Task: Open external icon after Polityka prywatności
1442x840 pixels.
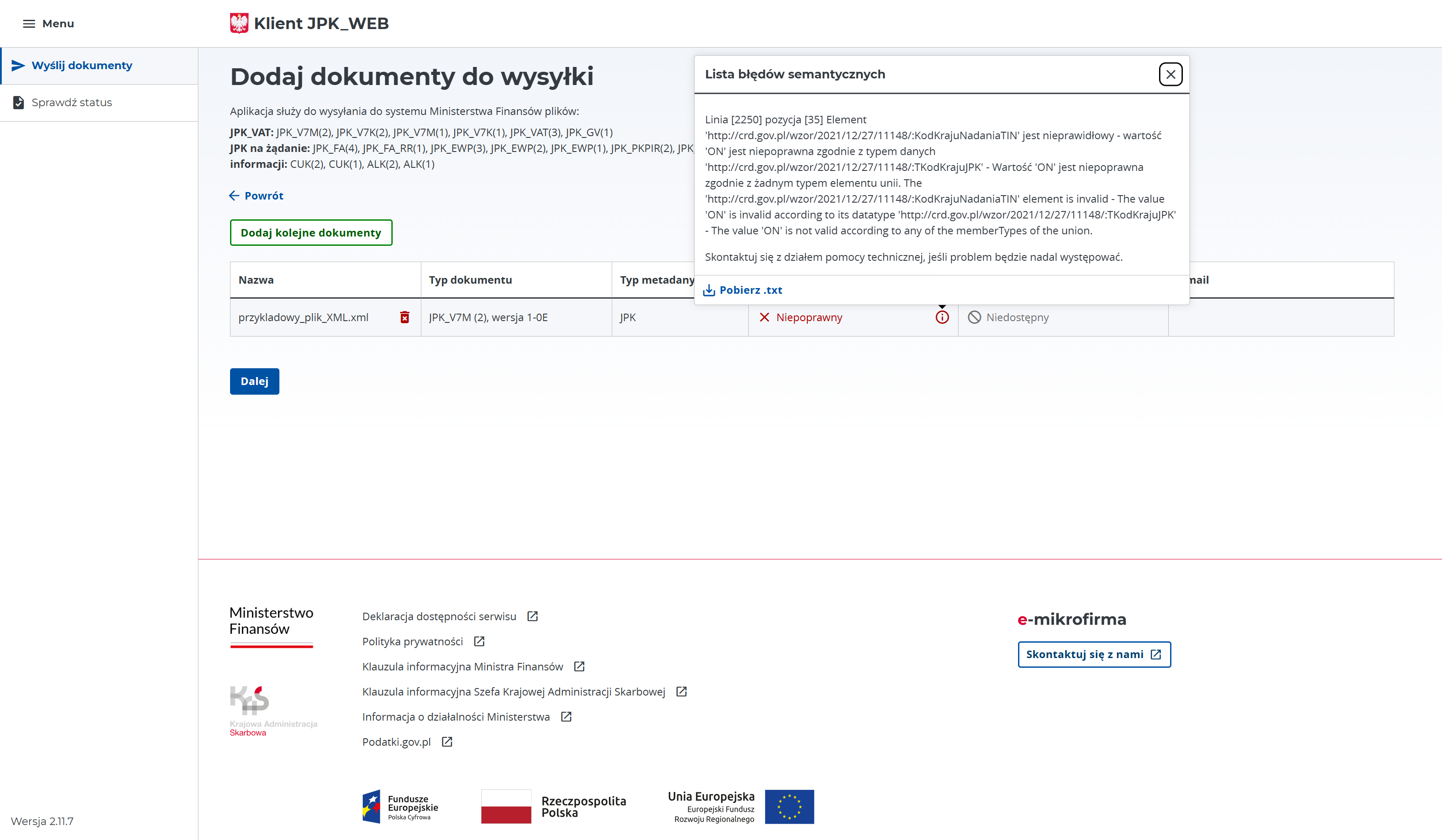Action: [x=479, y=641]
